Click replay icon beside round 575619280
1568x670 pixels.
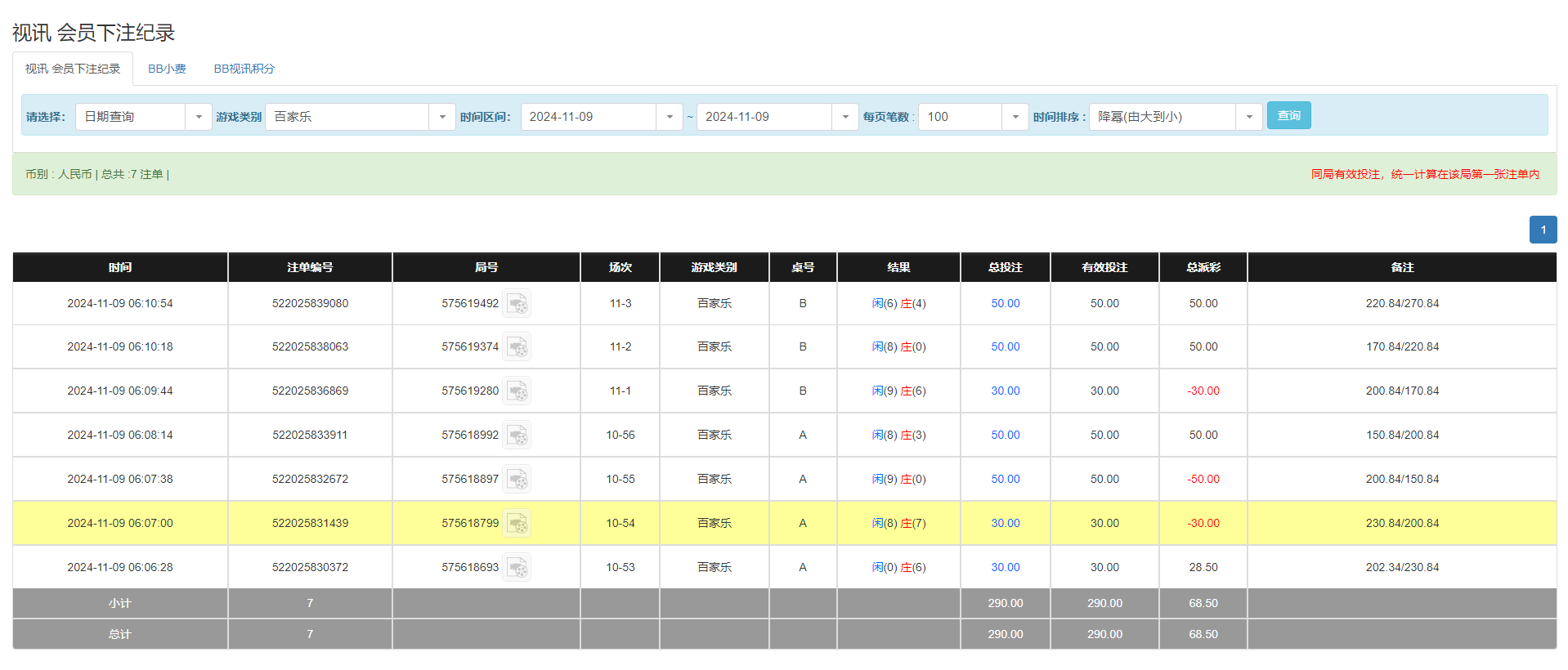(x=517, y=391)
